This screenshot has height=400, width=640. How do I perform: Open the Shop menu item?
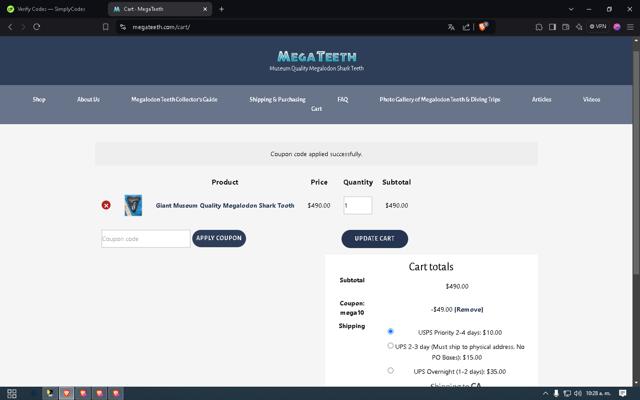pyautogui.click(x=39, y=99)
